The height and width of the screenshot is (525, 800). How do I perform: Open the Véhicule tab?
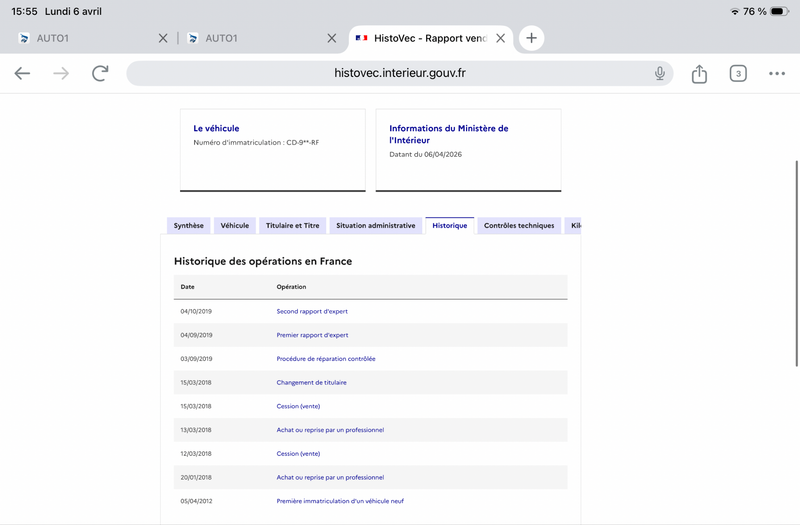point(235,226)
